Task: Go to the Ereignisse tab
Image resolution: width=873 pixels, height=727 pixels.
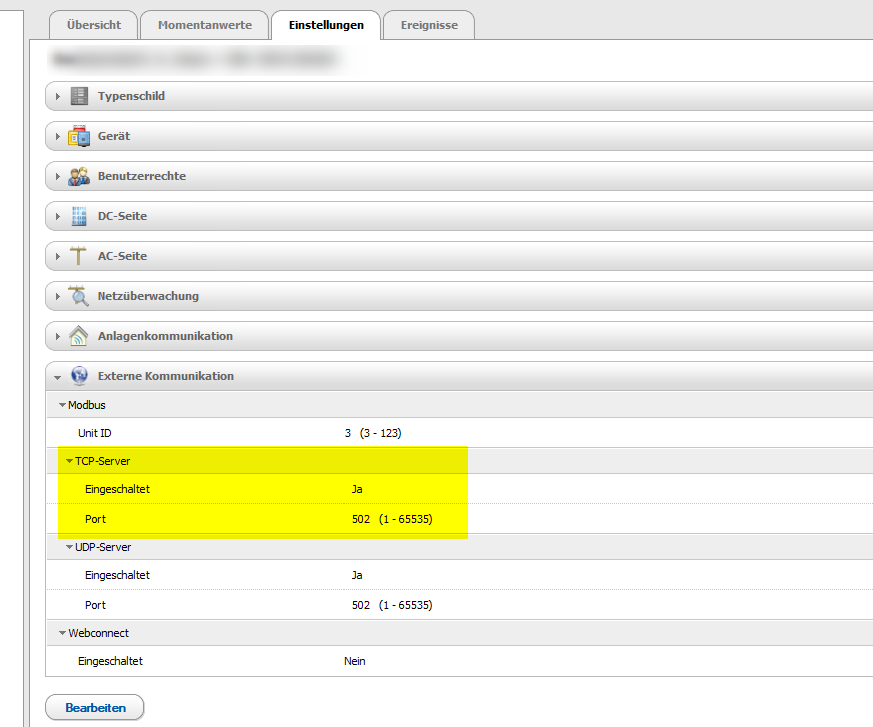Action: coord(429,25)
